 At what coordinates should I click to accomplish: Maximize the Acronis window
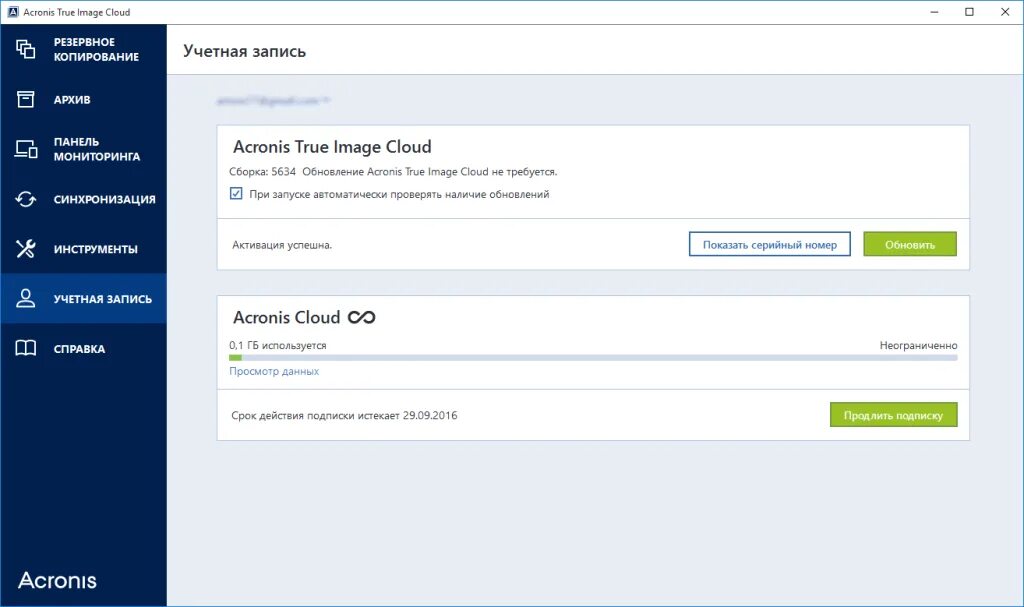tap(969, 12)
